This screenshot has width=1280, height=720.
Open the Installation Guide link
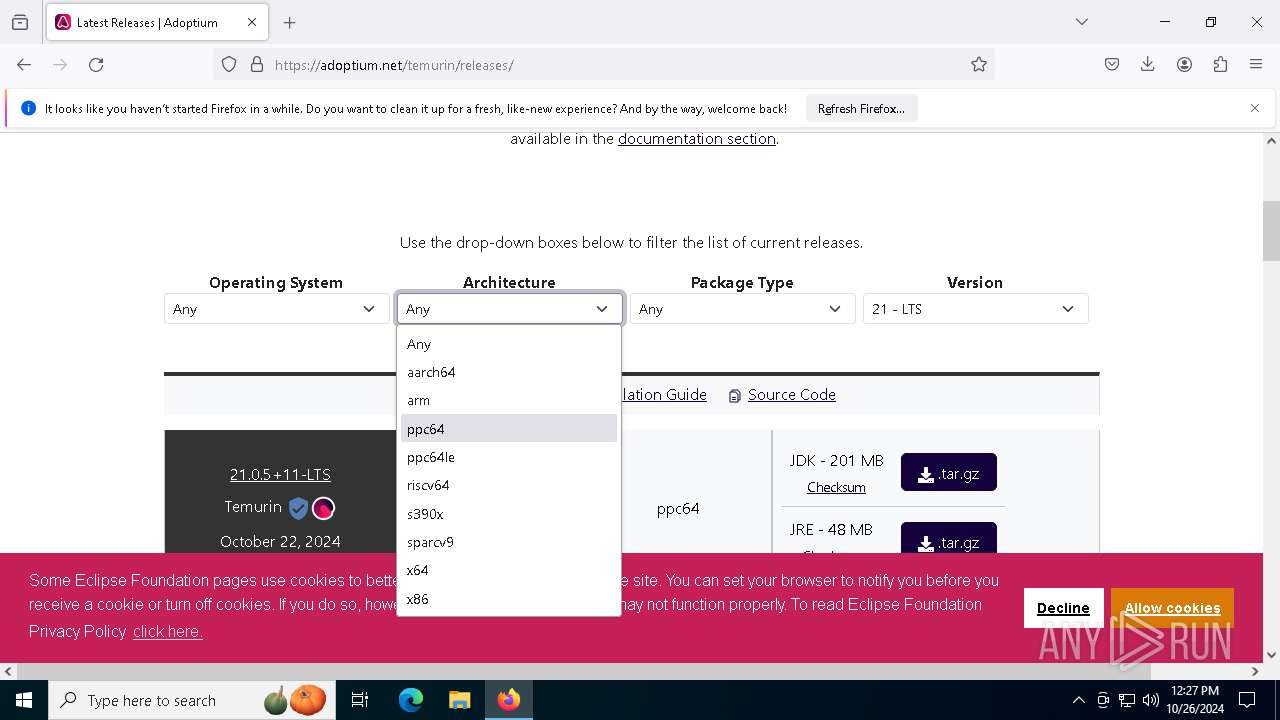tap(664, 395)
